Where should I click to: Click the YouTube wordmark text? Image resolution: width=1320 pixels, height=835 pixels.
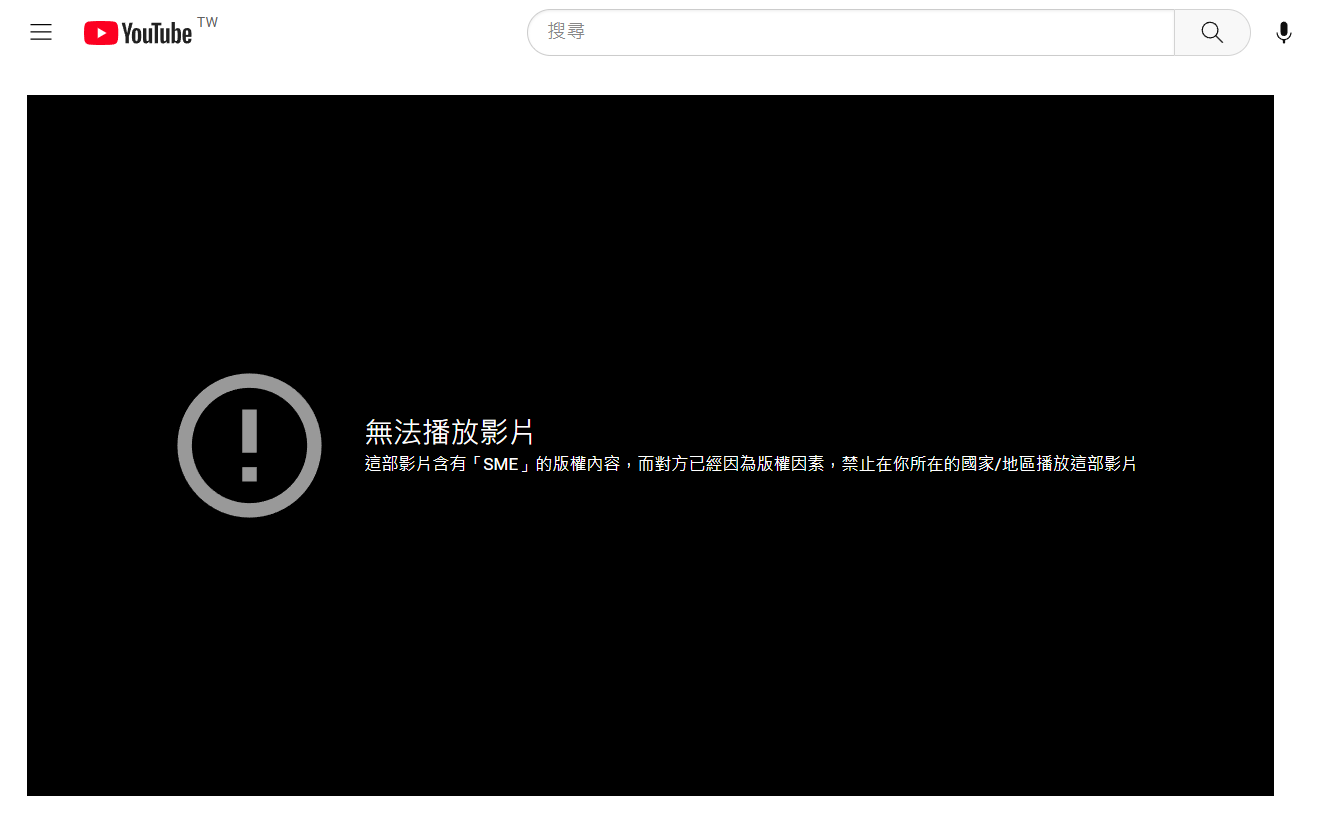[x=157, y=34]
